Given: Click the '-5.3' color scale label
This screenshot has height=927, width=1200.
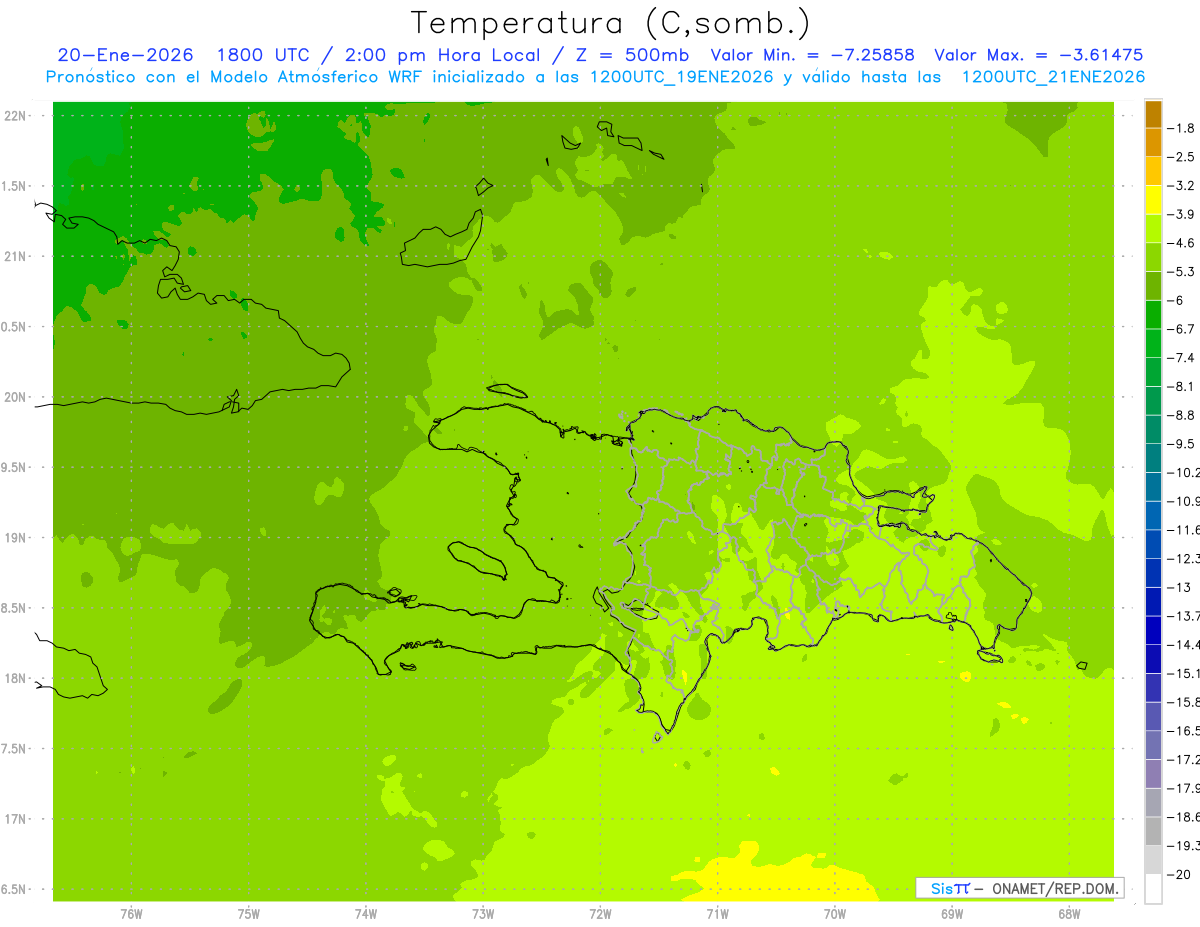Looking at the screenshot, I should (x=1183, y=271).
